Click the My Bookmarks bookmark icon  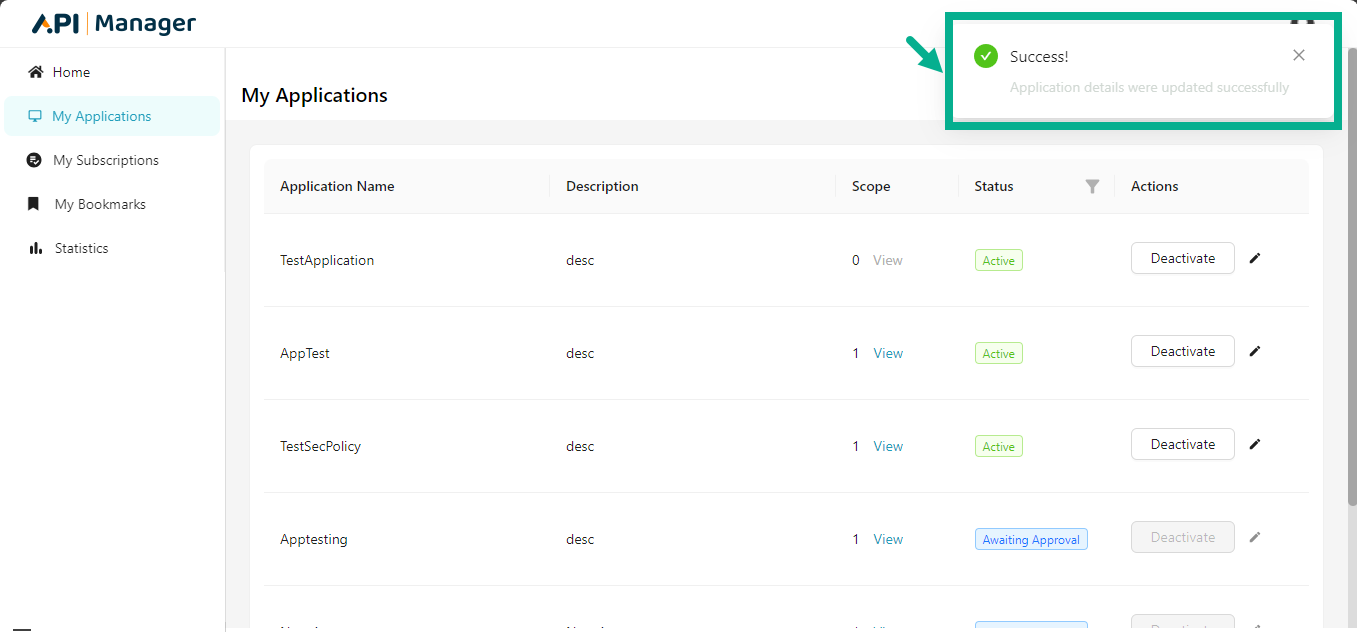[35, 204]
